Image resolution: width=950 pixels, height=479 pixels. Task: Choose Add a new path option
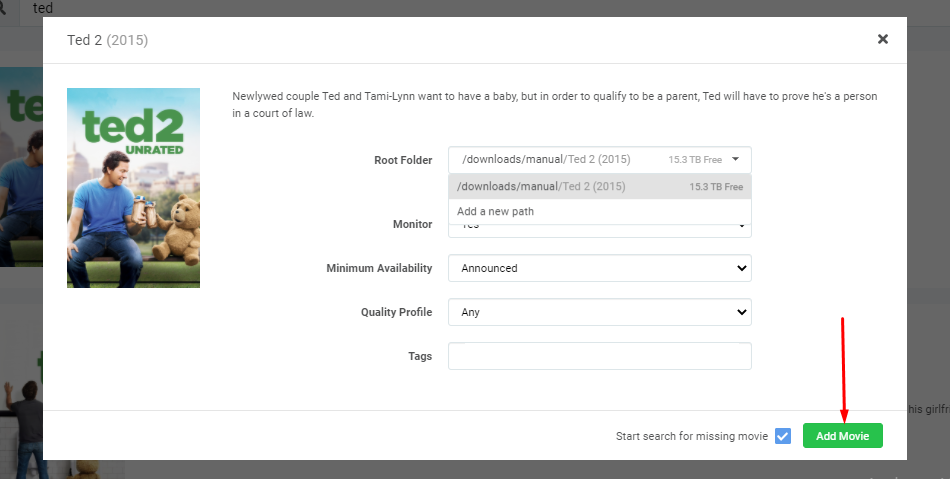600,211
